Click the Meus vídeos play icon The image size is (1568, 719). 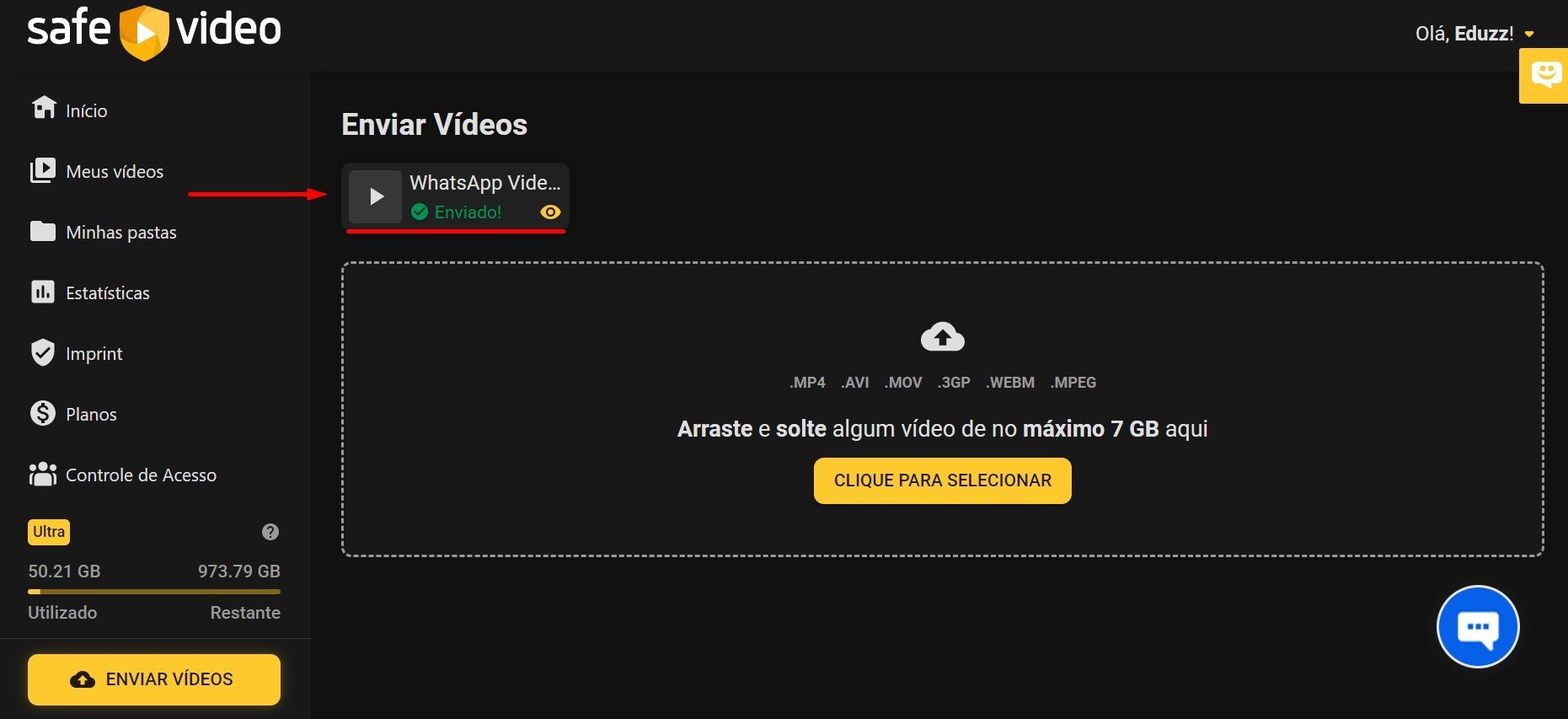tap(43, 170)
